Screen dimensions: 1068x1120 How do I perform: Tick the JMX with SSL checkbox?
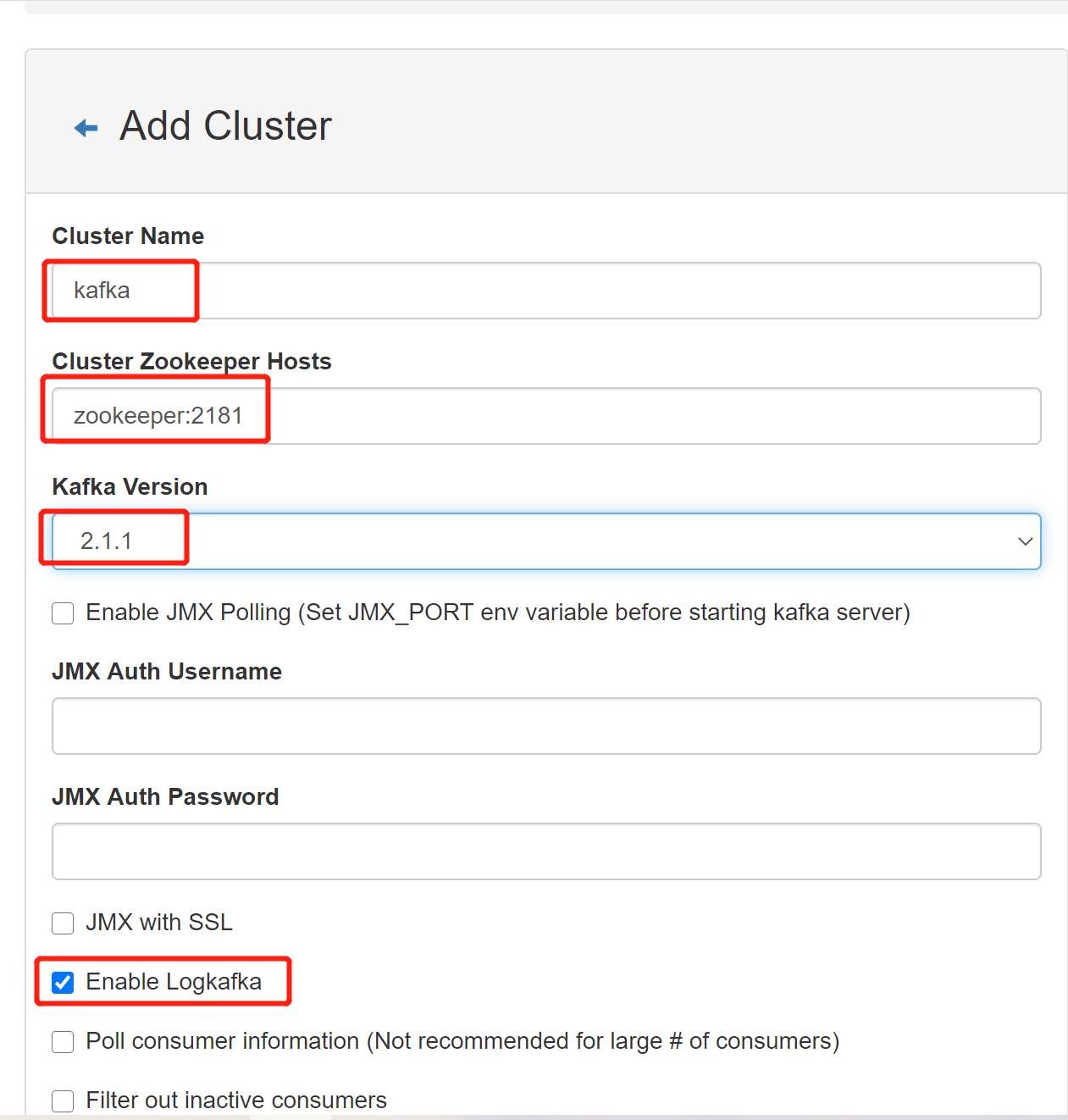coord(63,923)
